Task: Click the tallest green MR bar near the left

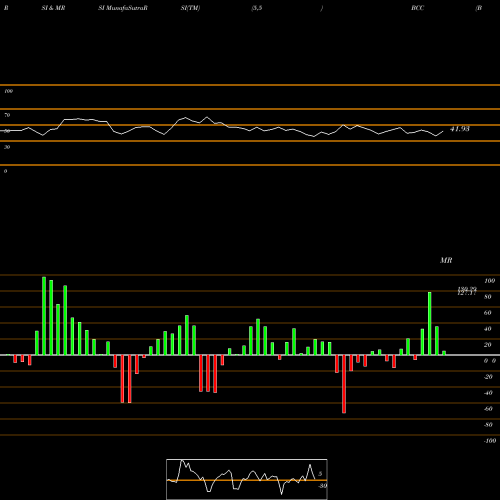Action: point(44,316)
